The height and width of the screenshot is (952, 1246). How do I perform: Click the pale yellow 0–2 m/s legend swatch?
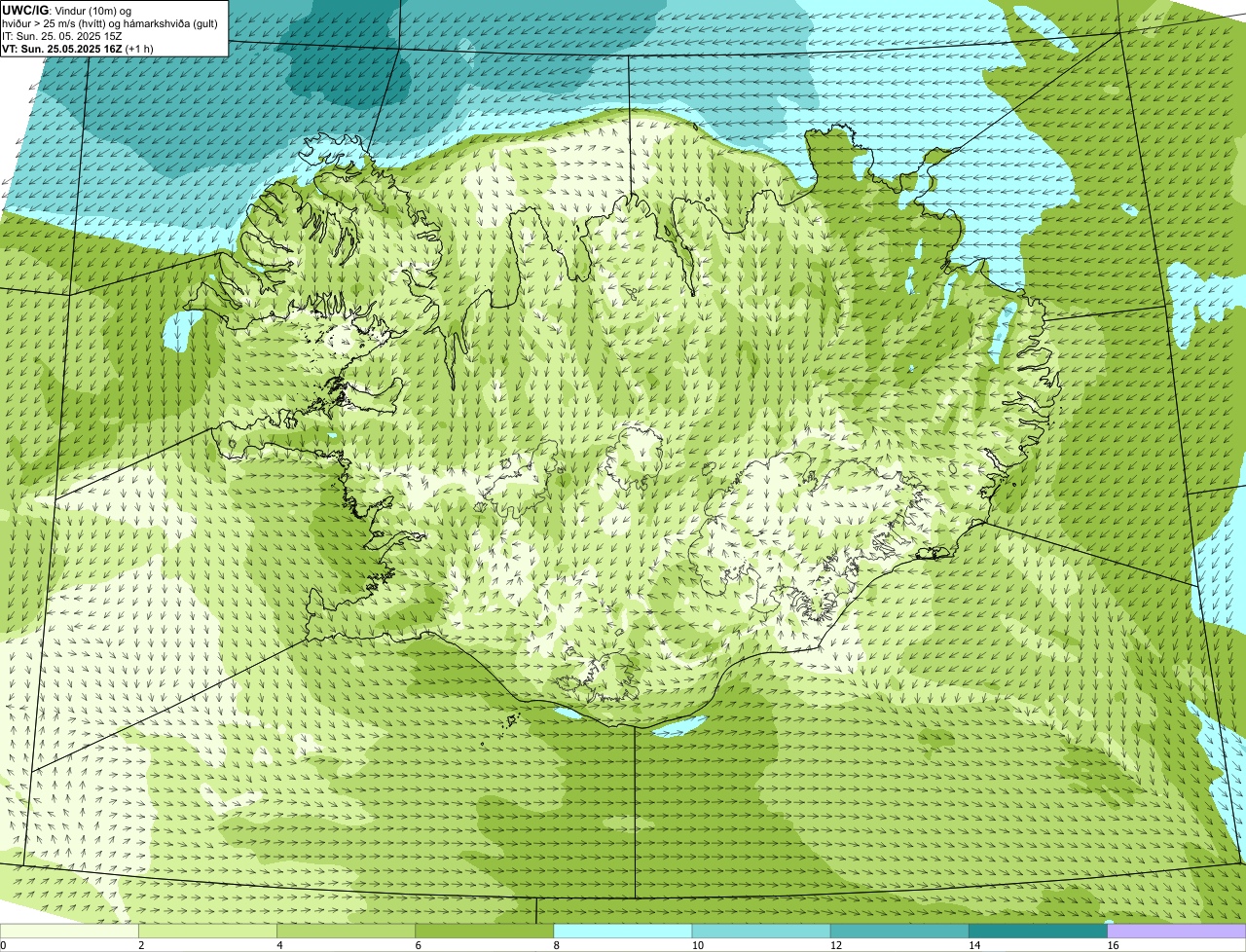point(69,932)
